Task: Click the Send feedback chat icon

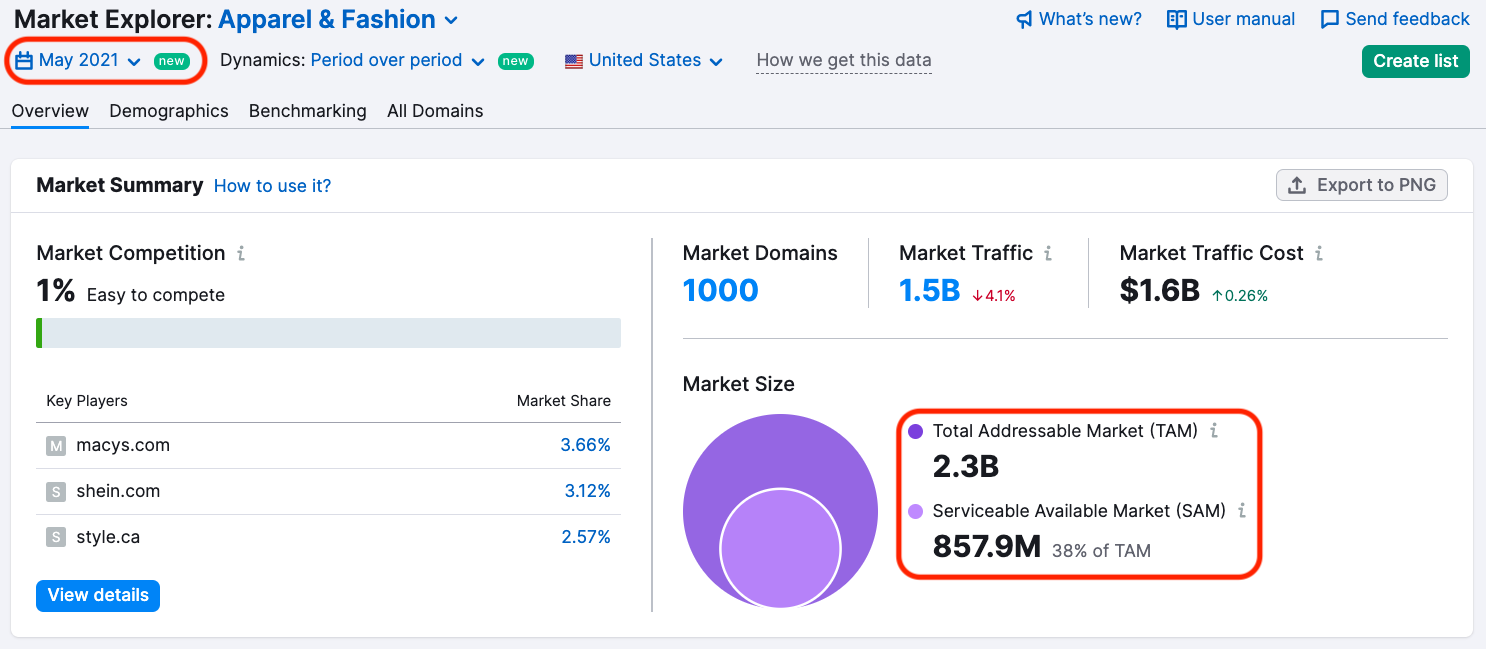Action: (1329, 20)
